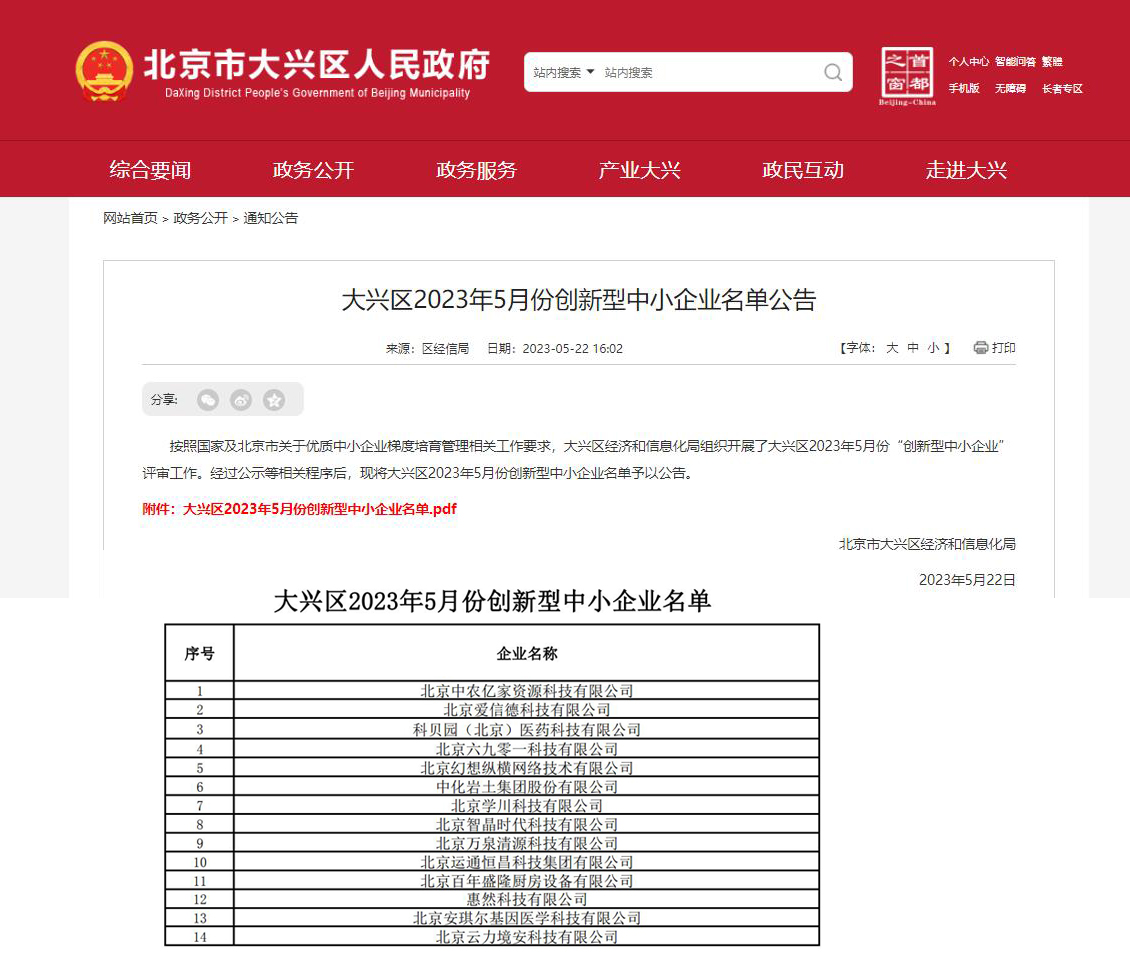1130x968 pixels.
Task: Open the 站内搜索 search scope dropdown
Action: pyautogui.click(x=565, y=72)
